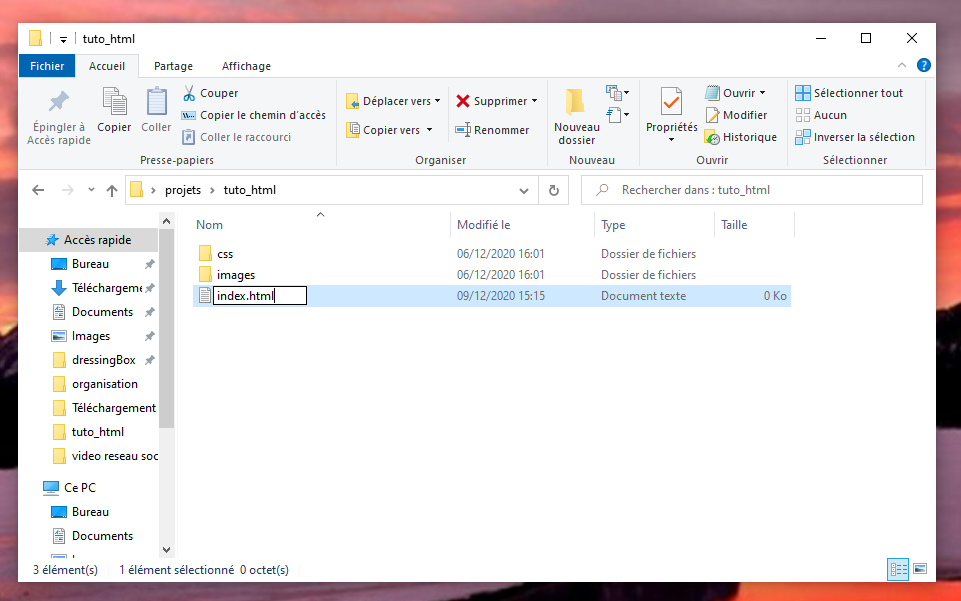Screen dimensions: 961x601
Task: Select Accès rapide in the navigation pane
Action: (x=89, y=240)
